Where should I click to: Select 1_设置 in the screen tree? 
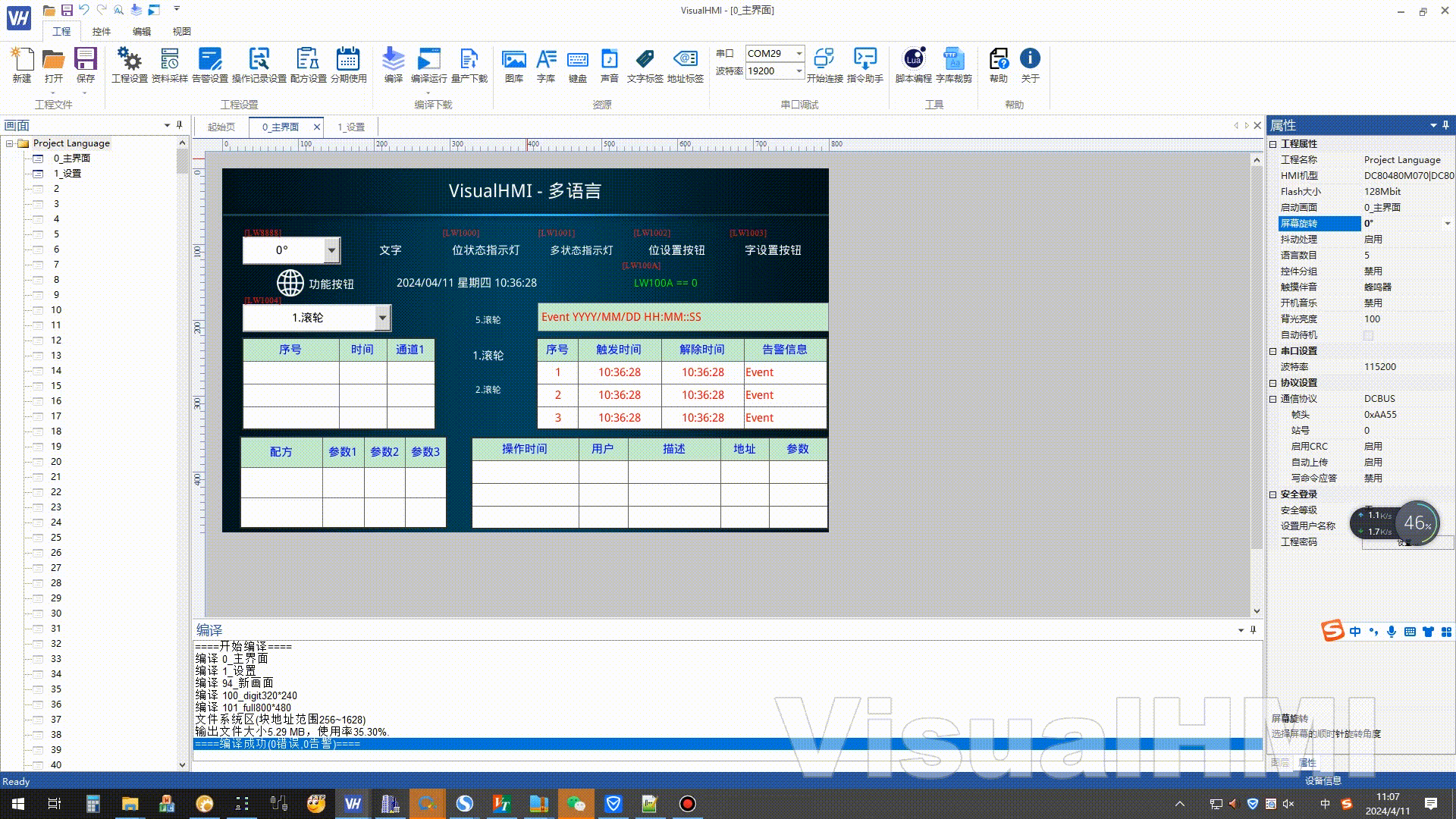[x=67, y=174]
